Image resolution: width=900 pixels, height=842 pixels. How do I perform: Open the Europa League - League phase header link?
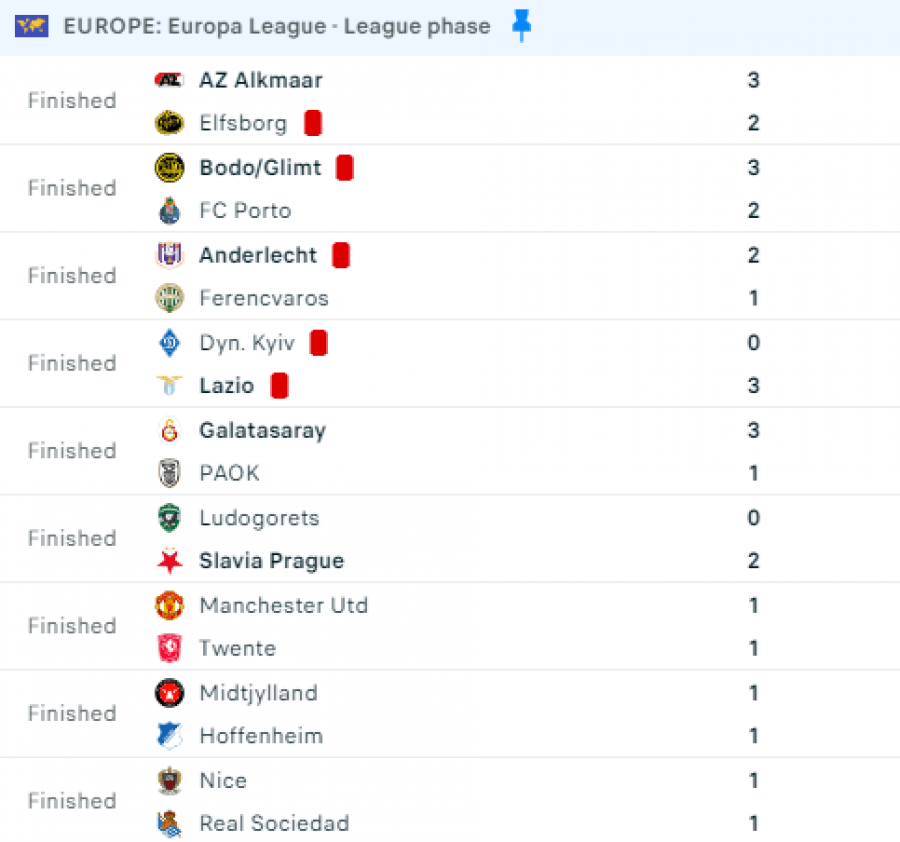(277, 27)
